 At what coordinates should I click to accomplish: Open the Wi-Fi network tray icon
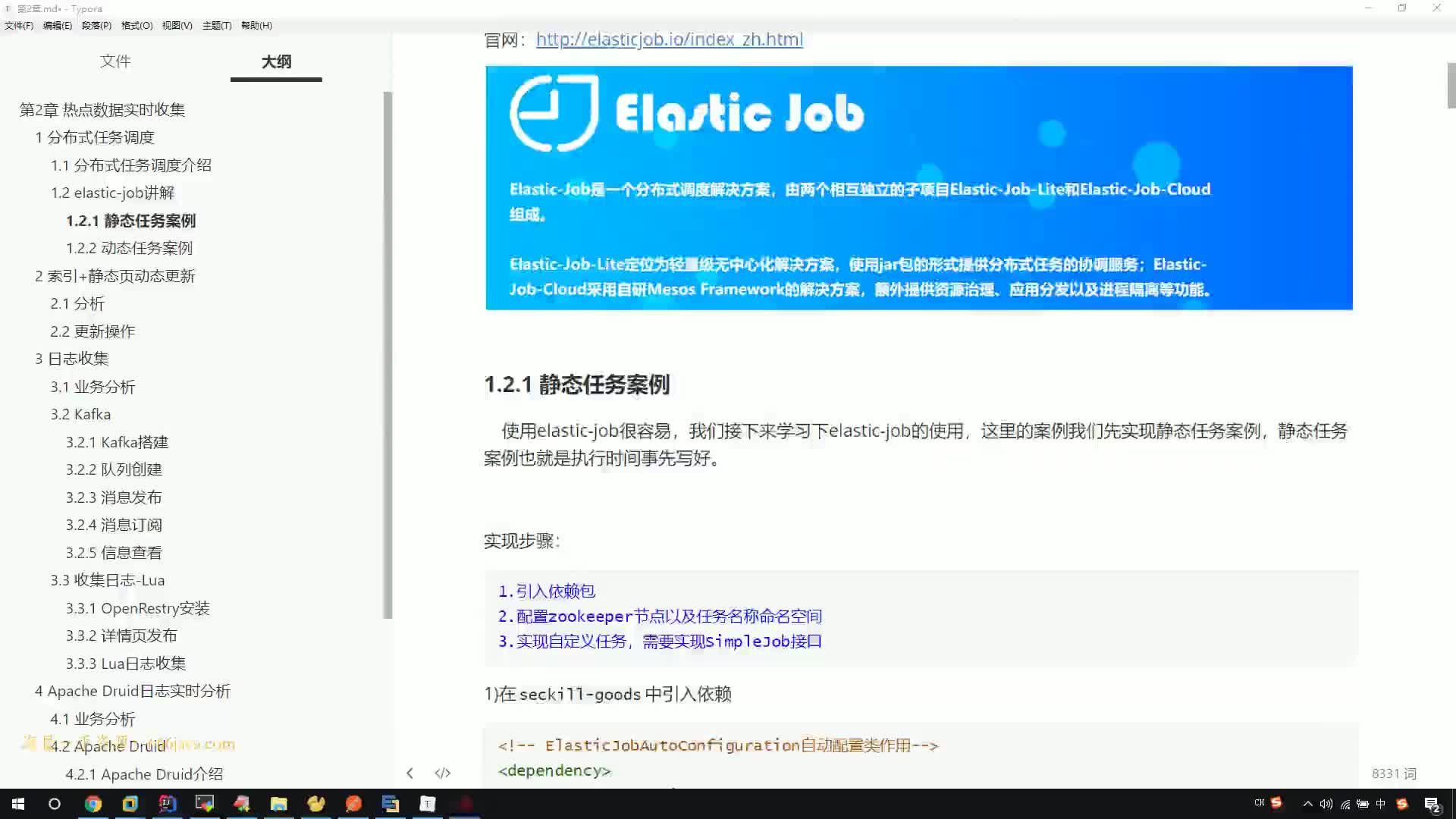click(x=1345, y=804)
